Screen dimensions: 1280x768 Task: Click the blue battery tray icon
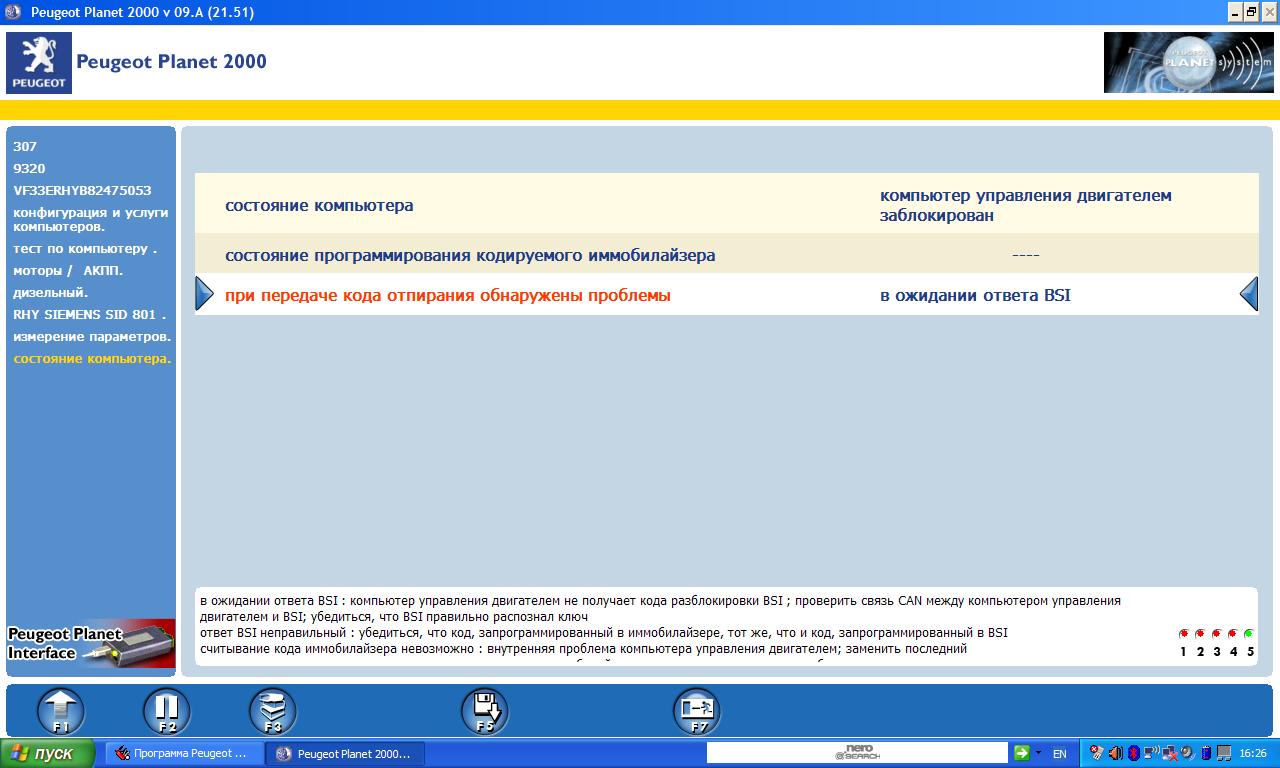tap(1206, 753)
